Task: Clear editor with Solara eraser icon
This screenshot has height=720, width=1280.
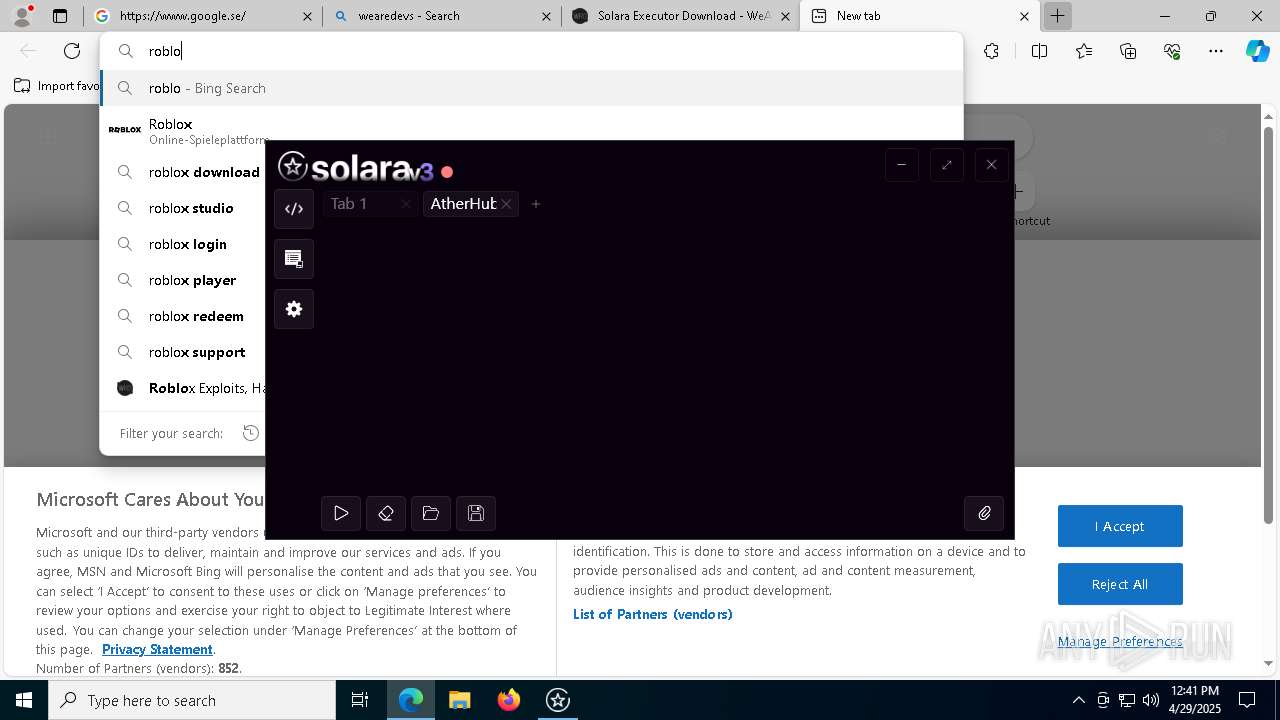Action: click(386, 513)
